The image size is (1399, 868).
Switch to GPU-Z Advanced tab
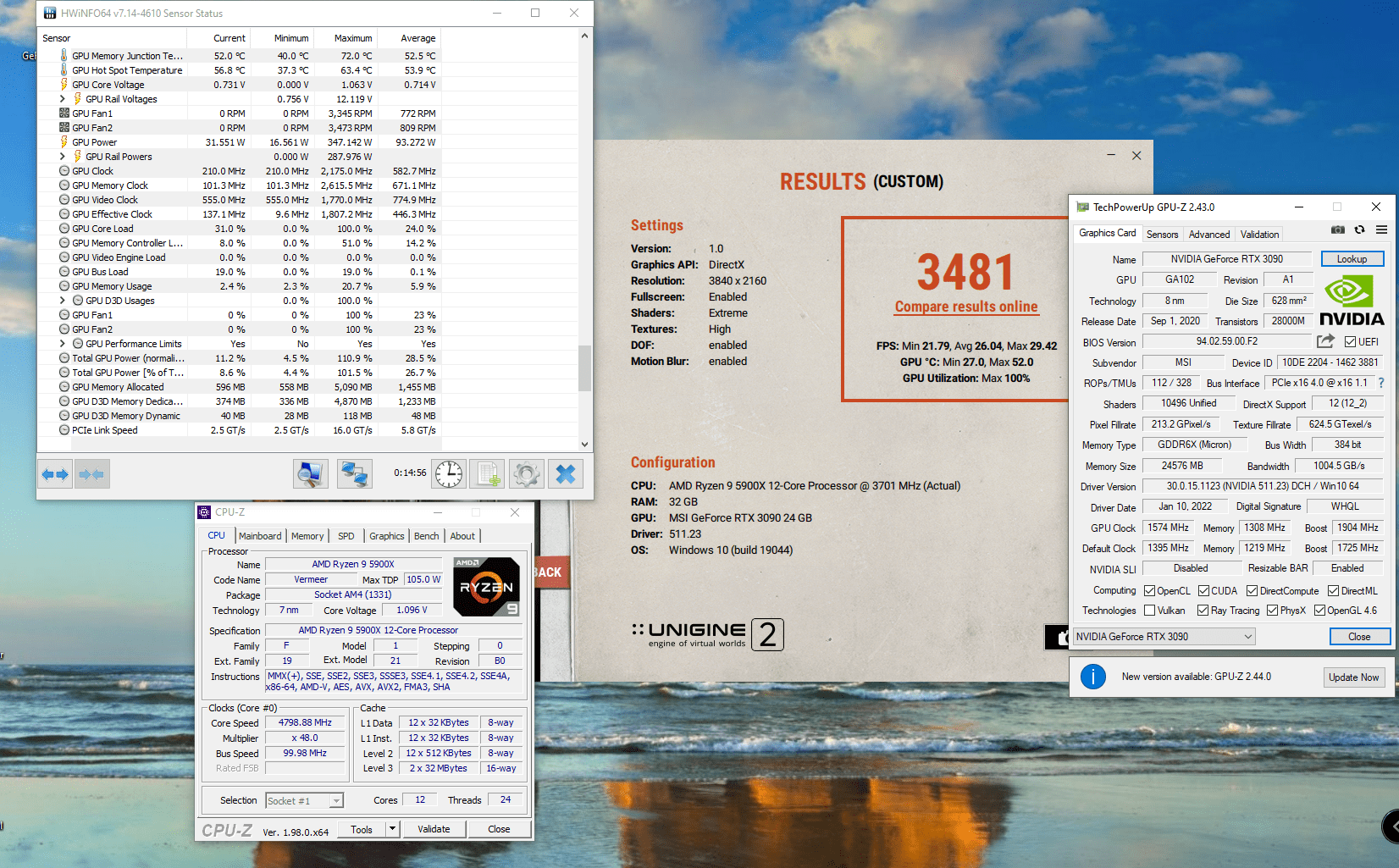pyautogui.click(x=1209, y=235)
